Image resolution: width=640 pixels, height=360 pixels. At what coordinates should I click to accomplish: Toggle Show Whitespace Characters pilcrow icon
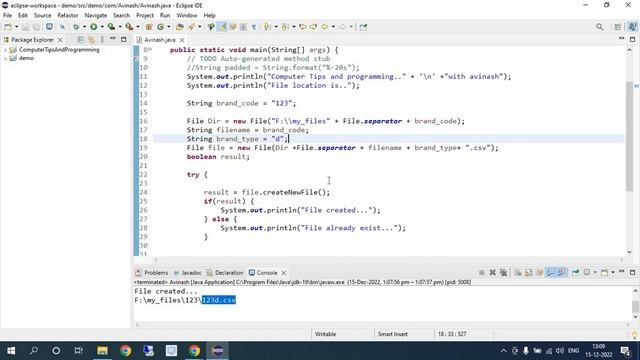pos(254,27)
